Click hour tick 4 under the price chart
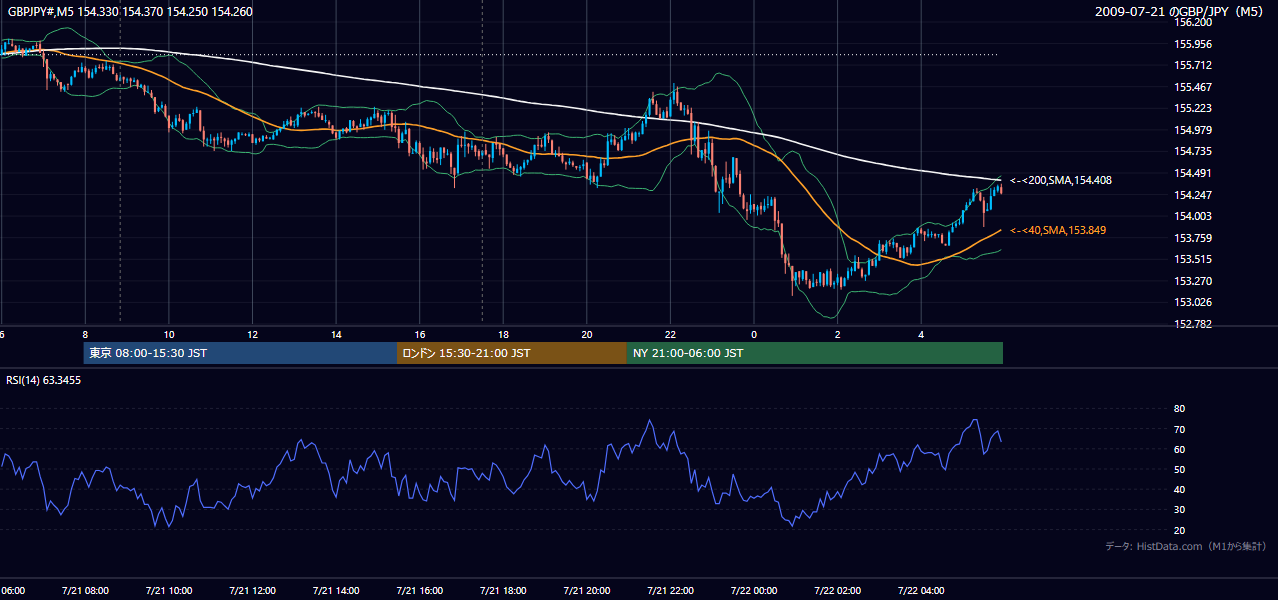The width and height of the screenshot is (1278, 600). click(922, 335)
